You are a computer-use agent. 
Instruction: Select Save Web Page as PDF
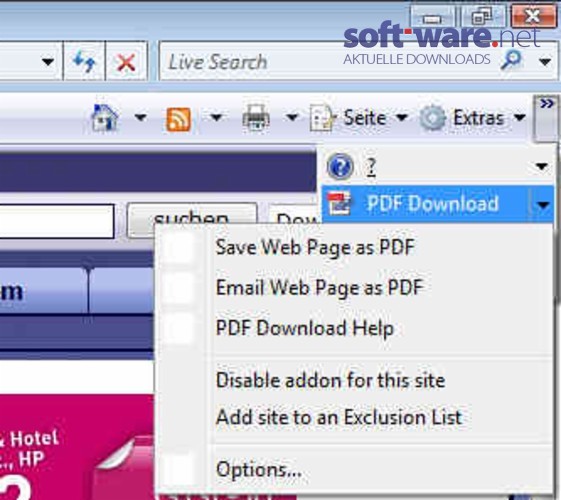315,247
